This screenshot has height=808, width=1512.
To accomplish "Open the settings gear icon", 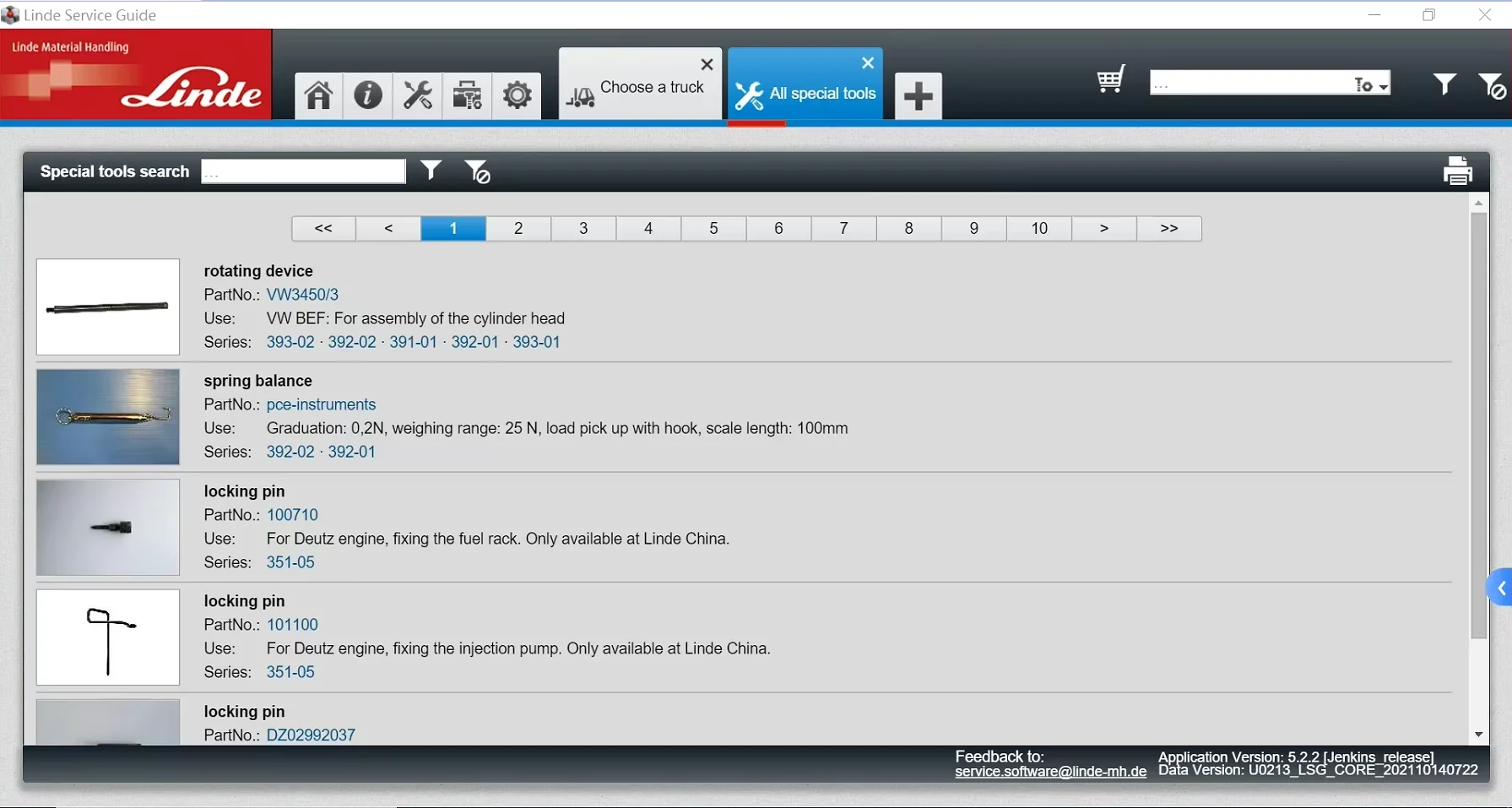I will 517,95.
